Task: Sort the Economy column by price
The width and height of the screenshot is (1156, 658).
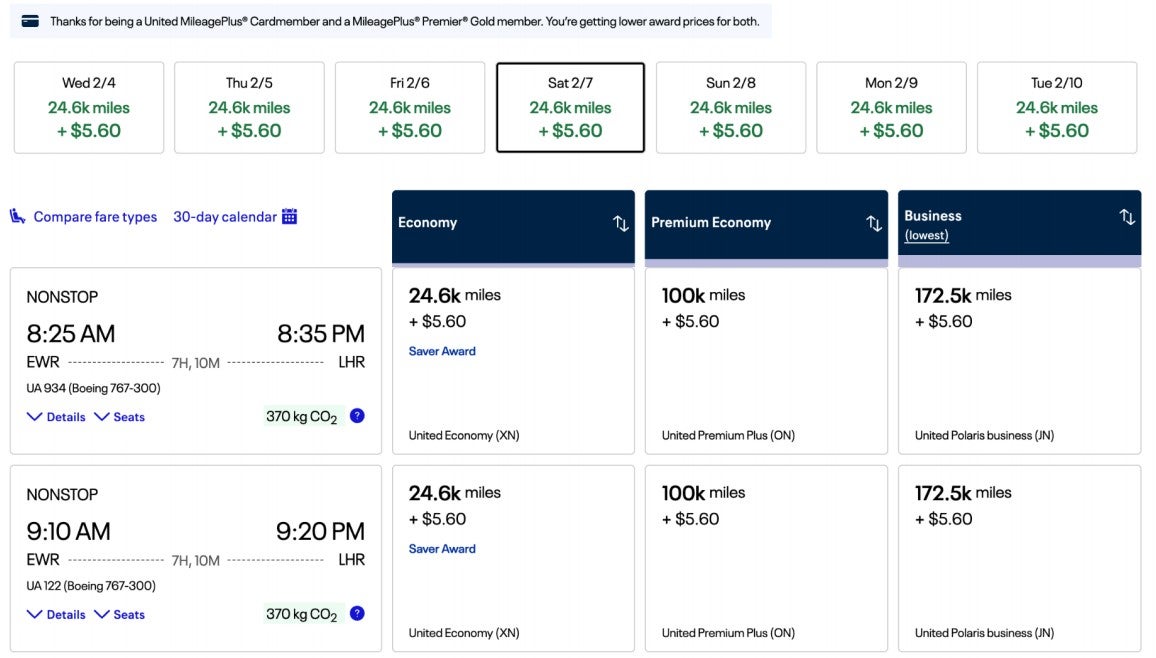Action: click(x=620, y=224)
